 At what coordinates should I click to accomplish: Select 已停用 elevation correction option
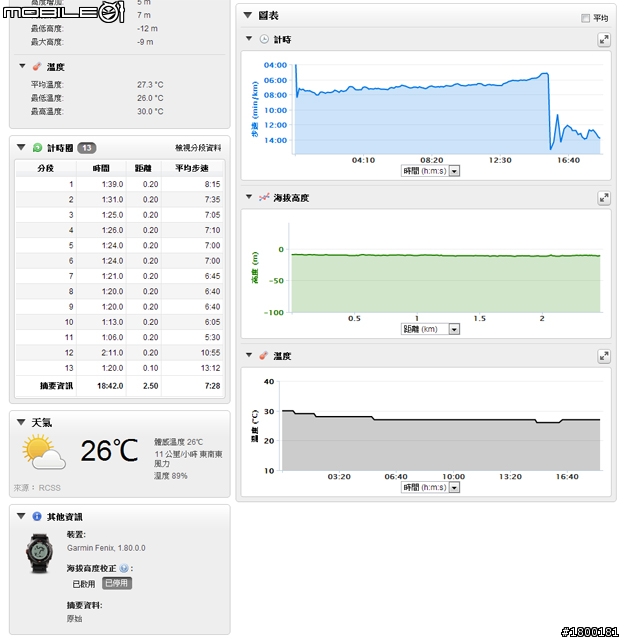[117, 583]
